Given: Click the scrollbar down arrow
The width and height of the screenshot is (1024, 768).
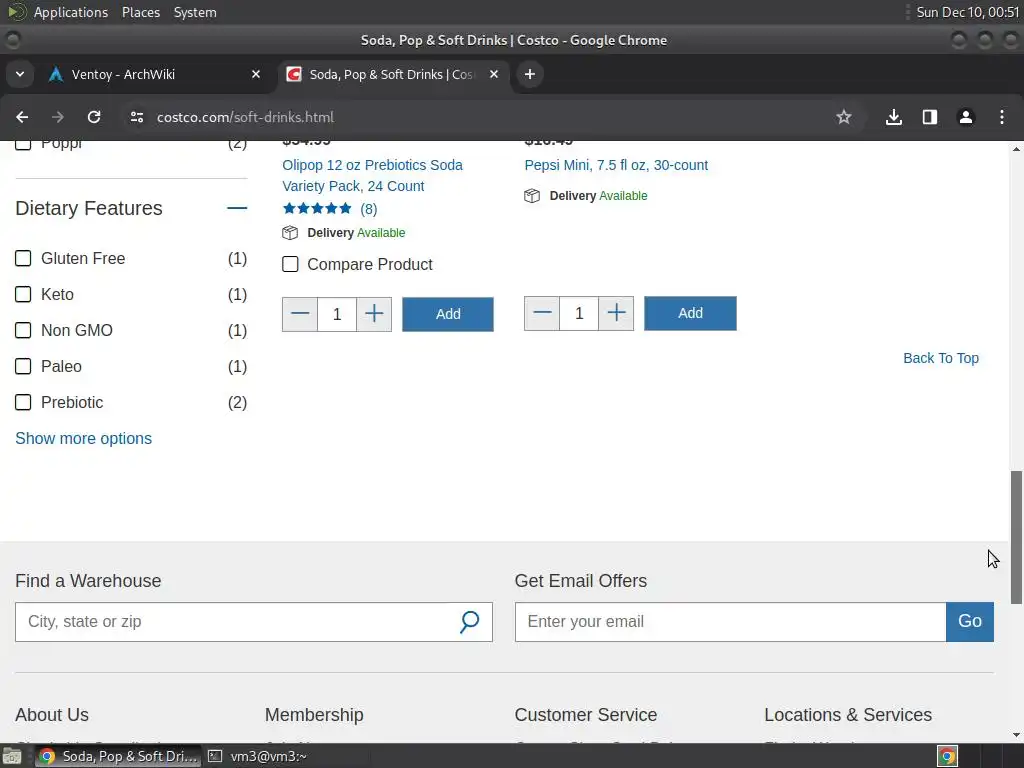Looking at the screenshot, I should 1016,735.
